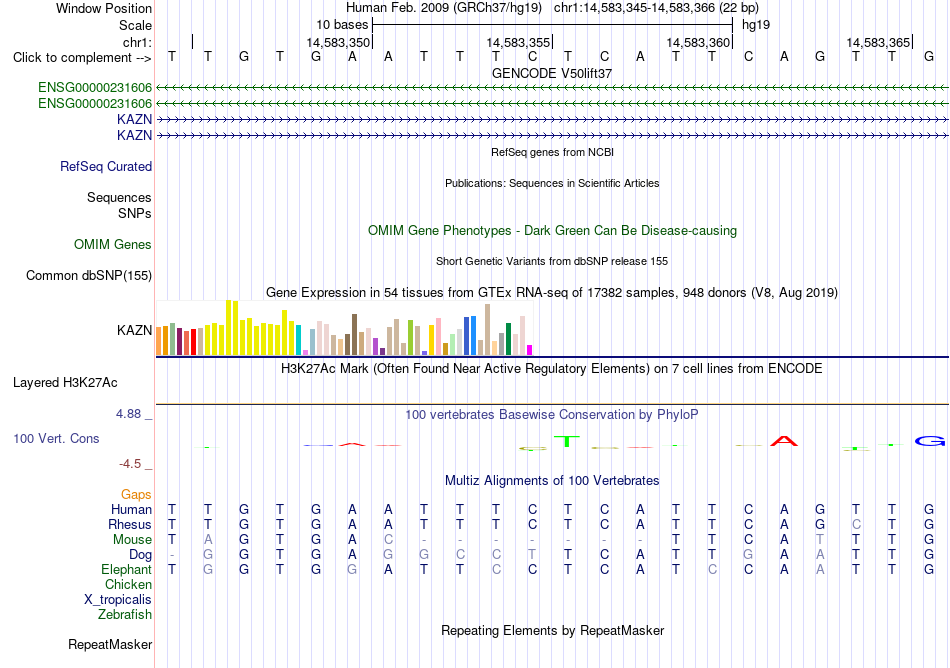This screenshot has width=950, height=668.
Task: Click the 'KAZN' label beside GTEx bar chart
Action: pos(135,330)
